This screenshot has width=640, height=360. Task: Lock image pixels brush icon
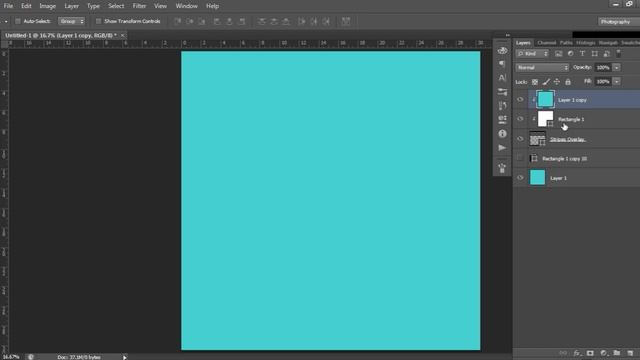pyautogui.click(x=546, y=82)
